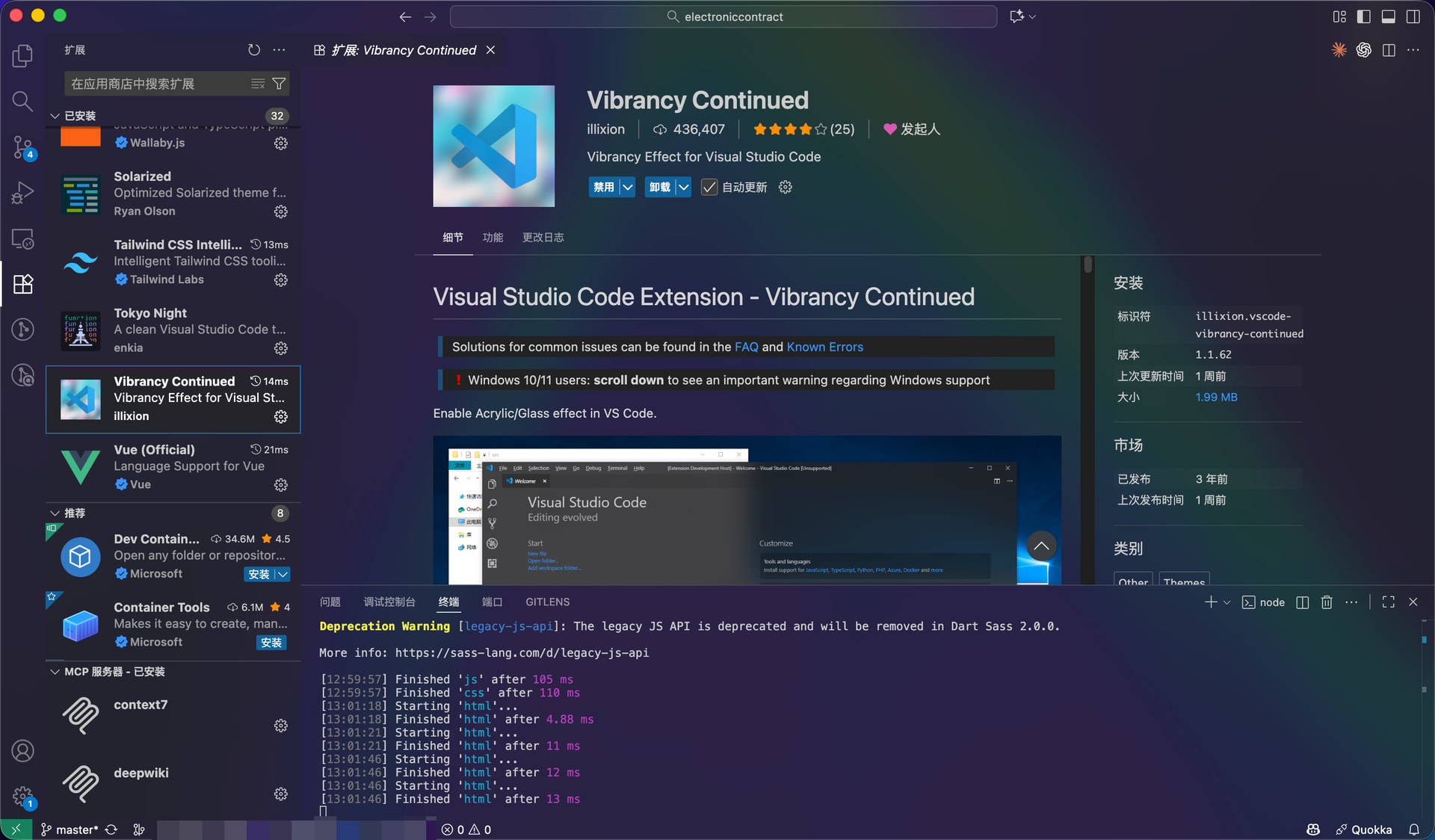Split the editor to the right

pyautogui.click(x=1389, y=50)
